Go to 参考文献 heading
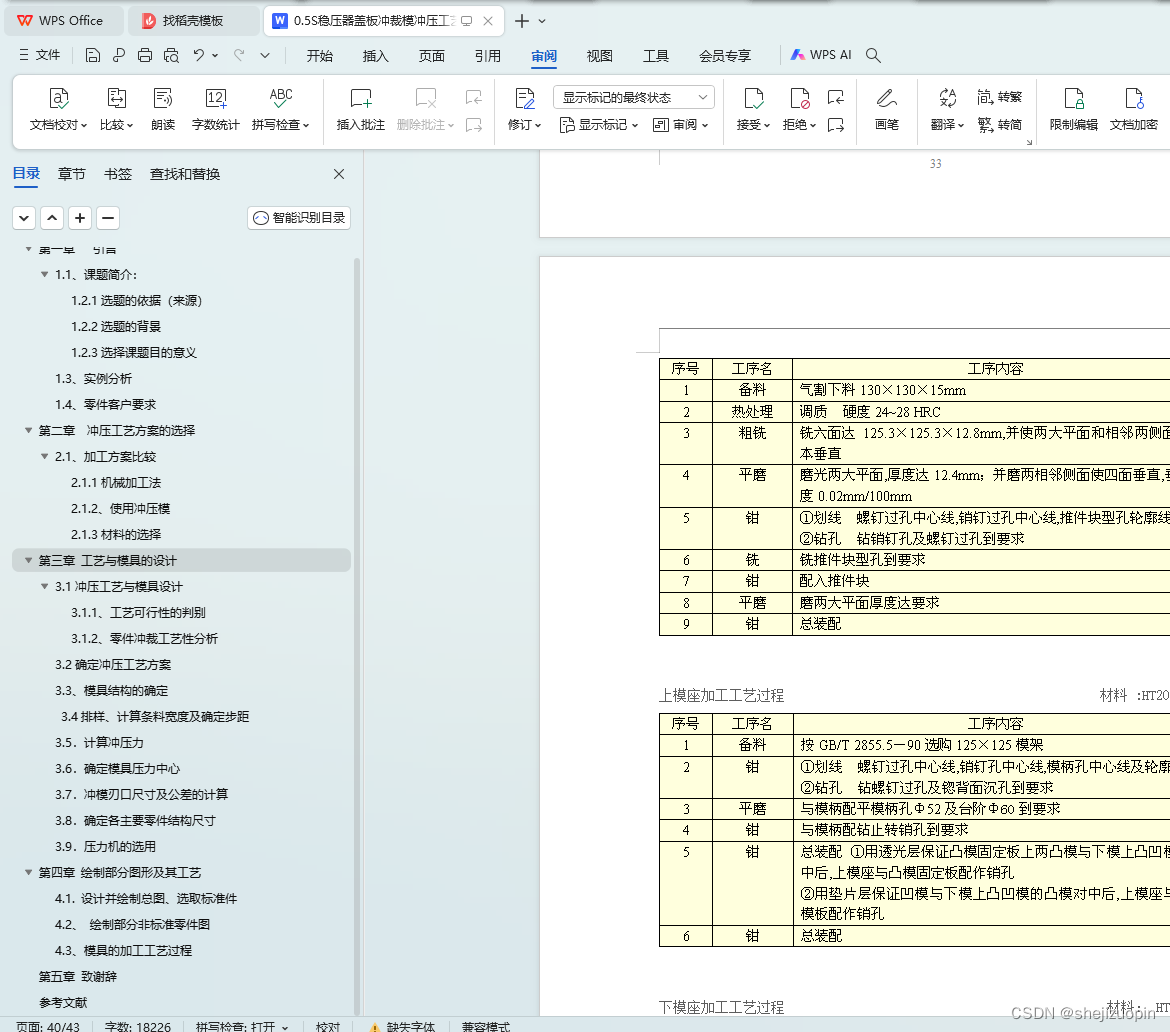The image size is (1170, 1032). 63,1002
